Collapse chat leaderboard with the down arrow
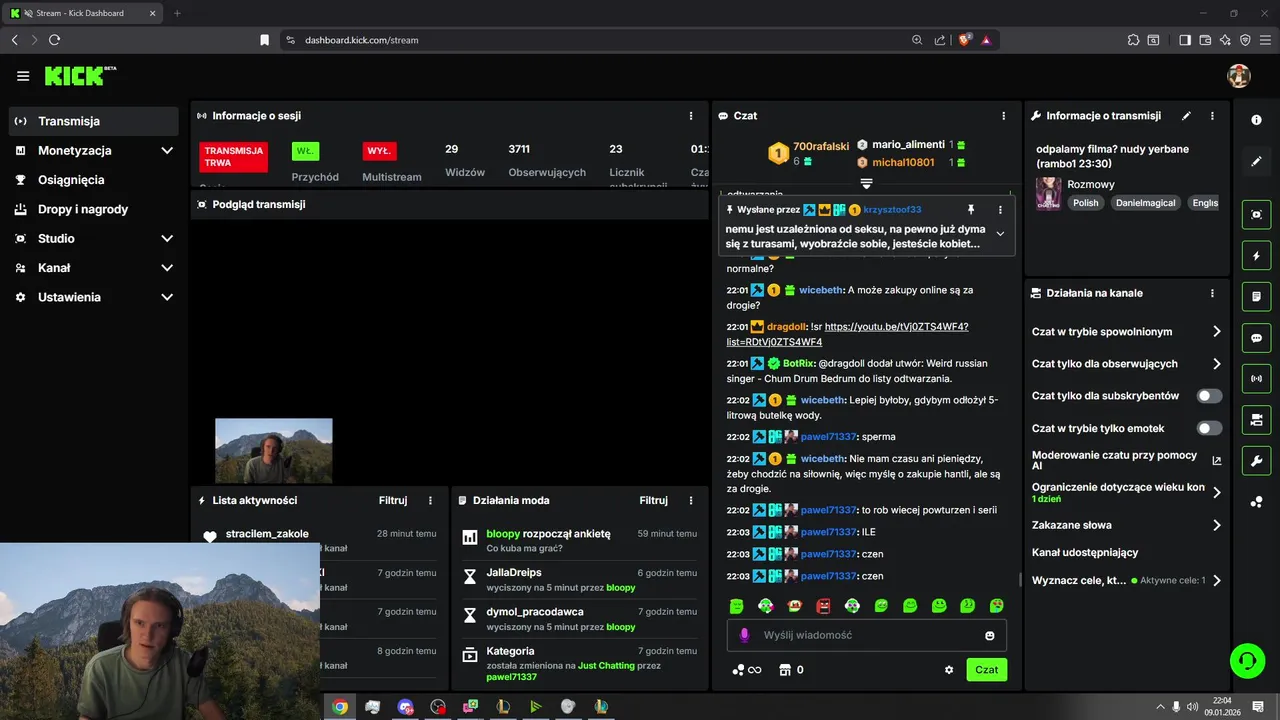1280x720 pixels. tap(866, 184)
